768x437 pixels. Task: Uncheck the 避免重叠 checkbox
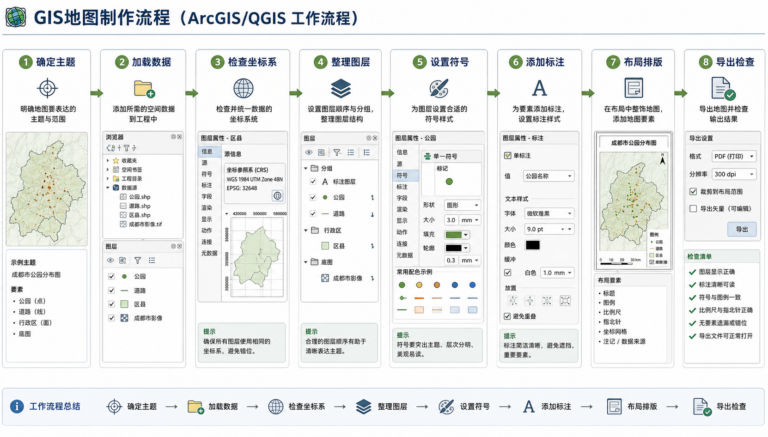click(507, 316)
